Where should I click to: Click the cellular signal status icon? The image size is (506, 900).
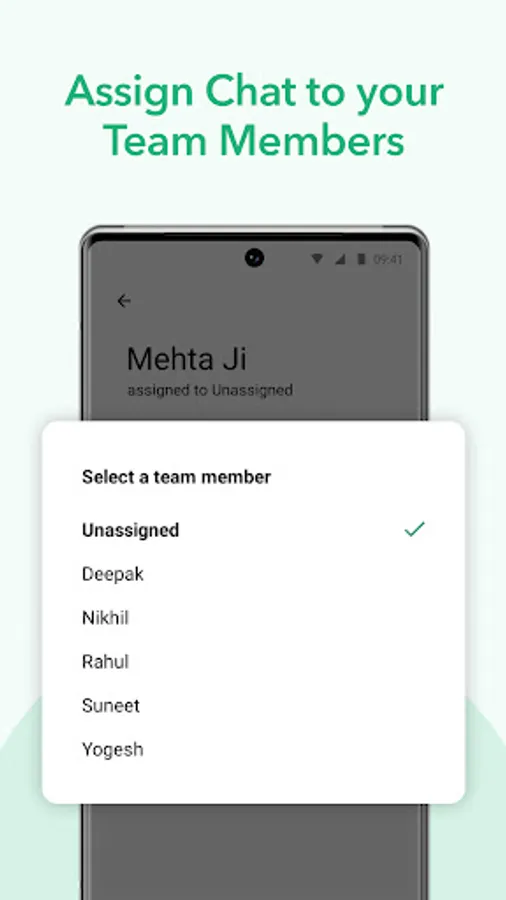[x=340, y=259]
